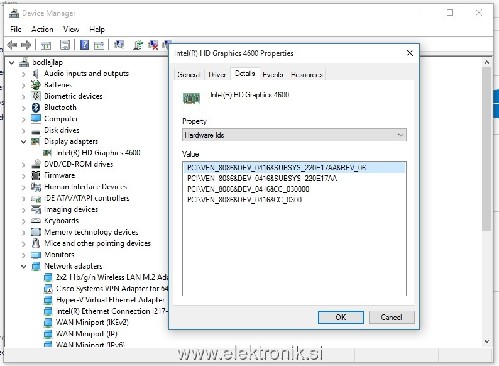Click the Imaging devices camera icon

(36, 209)
